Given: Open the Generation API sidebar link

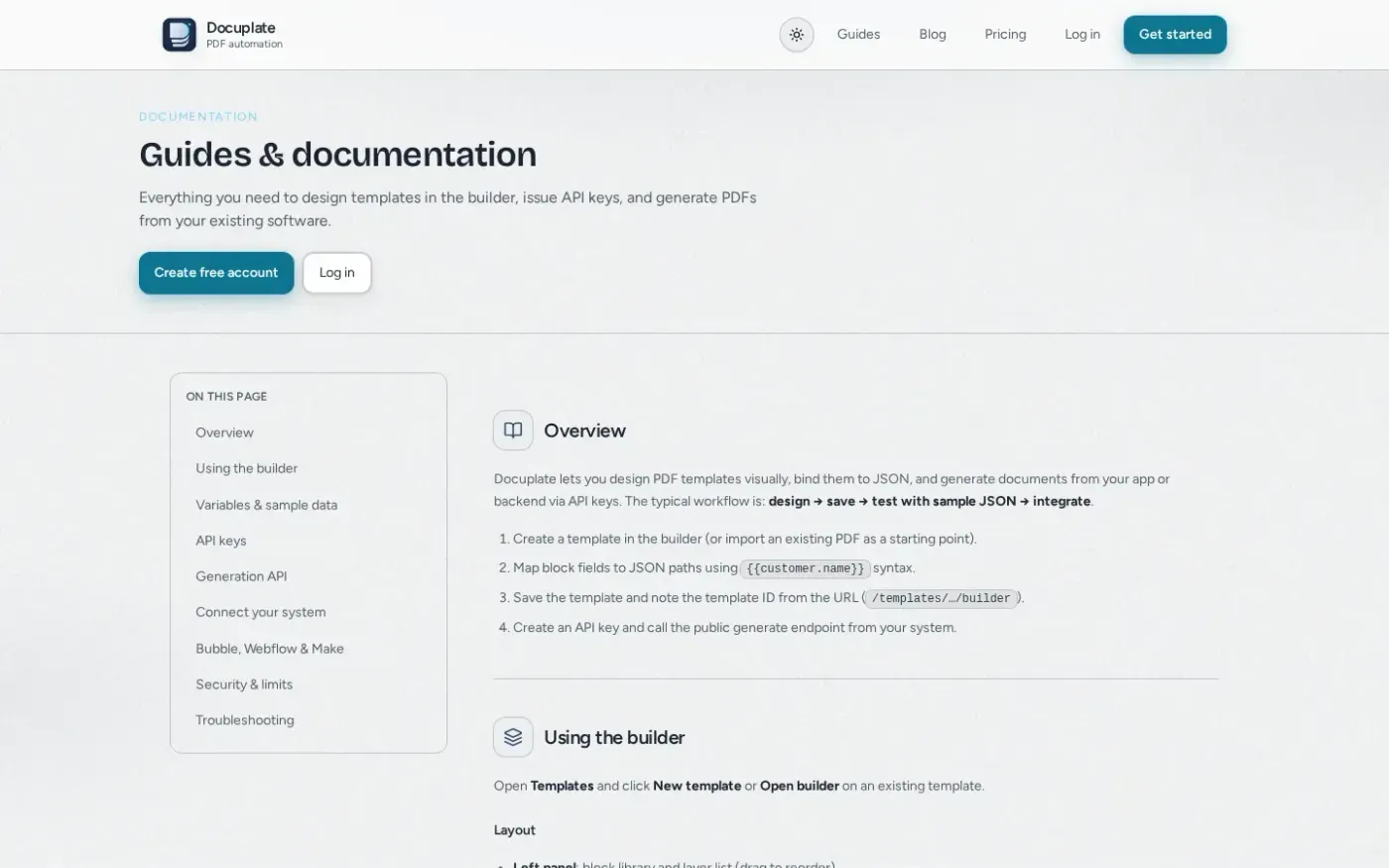Looking at the screenshot, I should coord(241,576).
